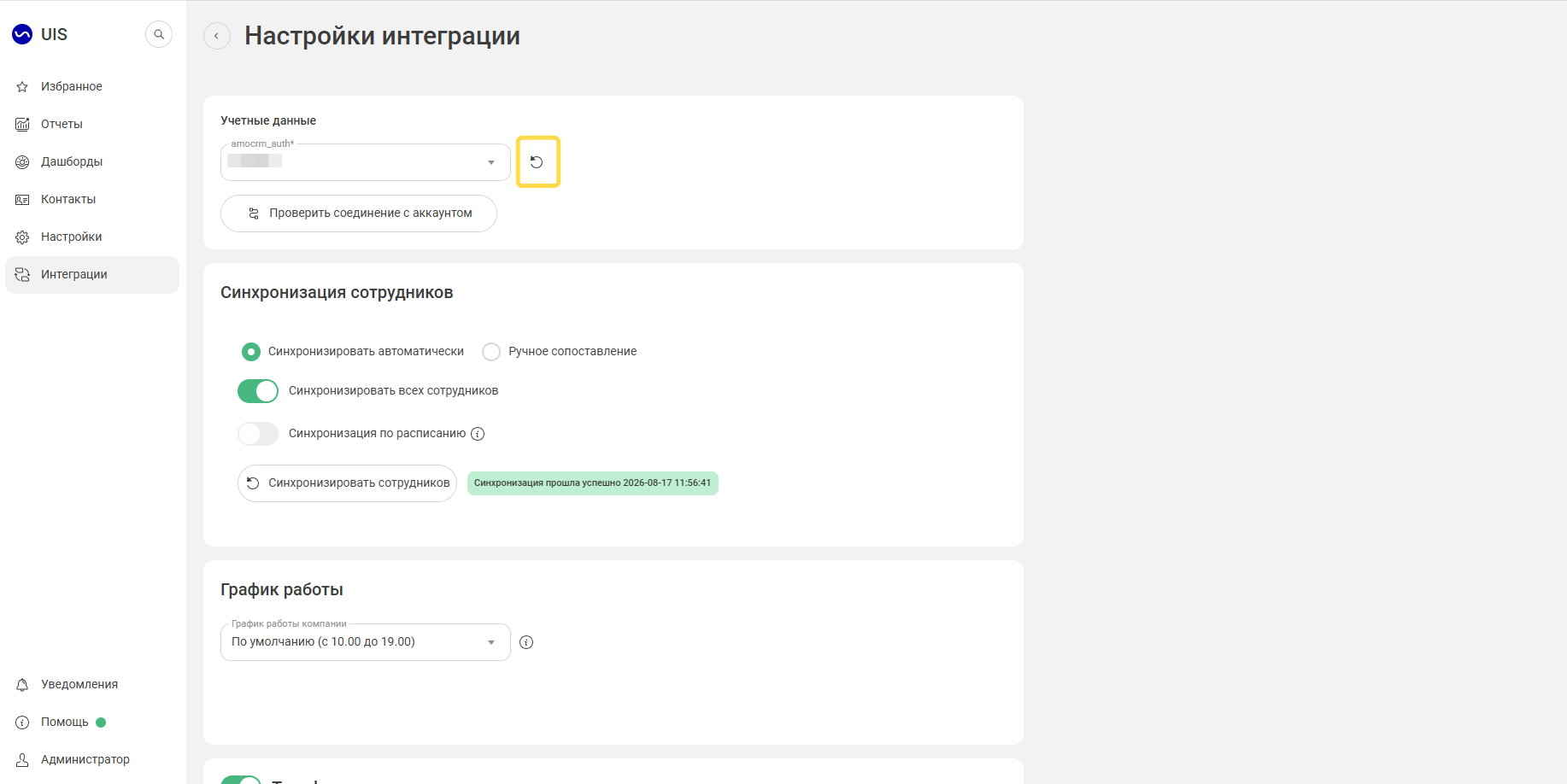Open the График работы компании dropdown
Image resolution: width=1567 pixels, height=784 pixels.
[366, 642]
